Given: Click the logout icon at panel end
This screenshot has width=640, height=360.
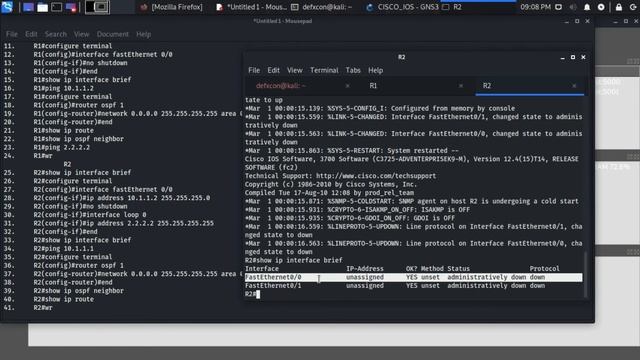Looking at the screenshot, I should point(633,7).
